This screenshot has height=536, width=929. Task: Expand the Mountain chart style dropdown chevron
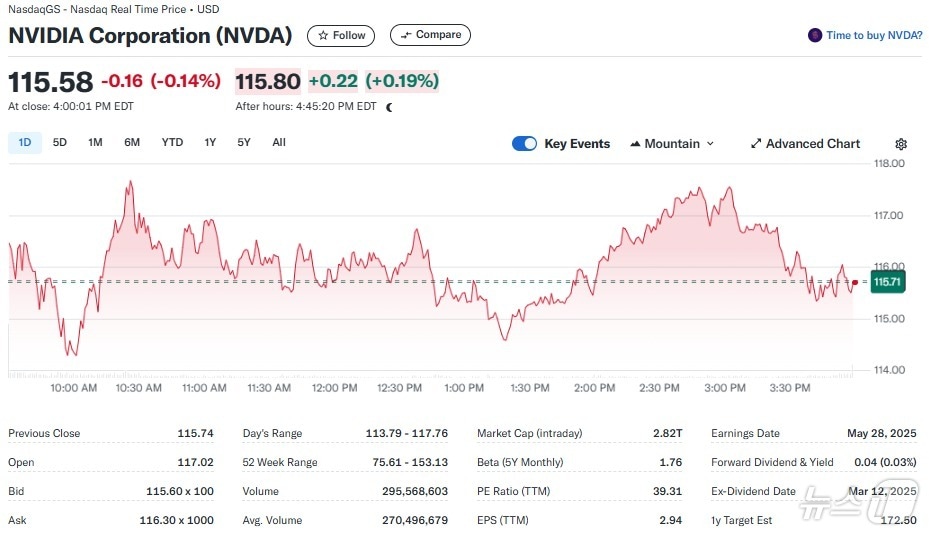click(x=711, y=144)
